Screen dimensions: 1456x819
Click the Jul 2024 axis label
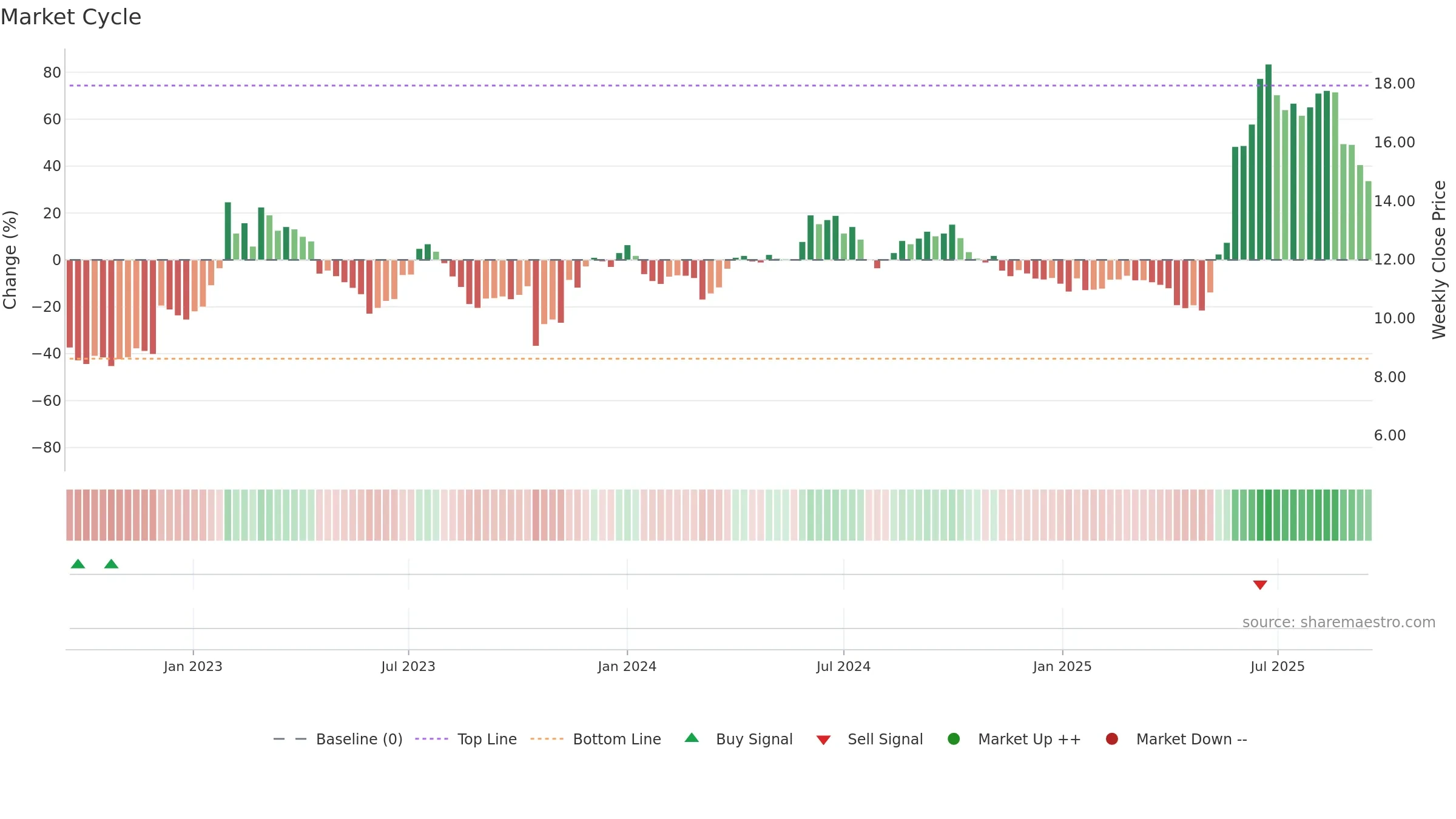[843, 666]
